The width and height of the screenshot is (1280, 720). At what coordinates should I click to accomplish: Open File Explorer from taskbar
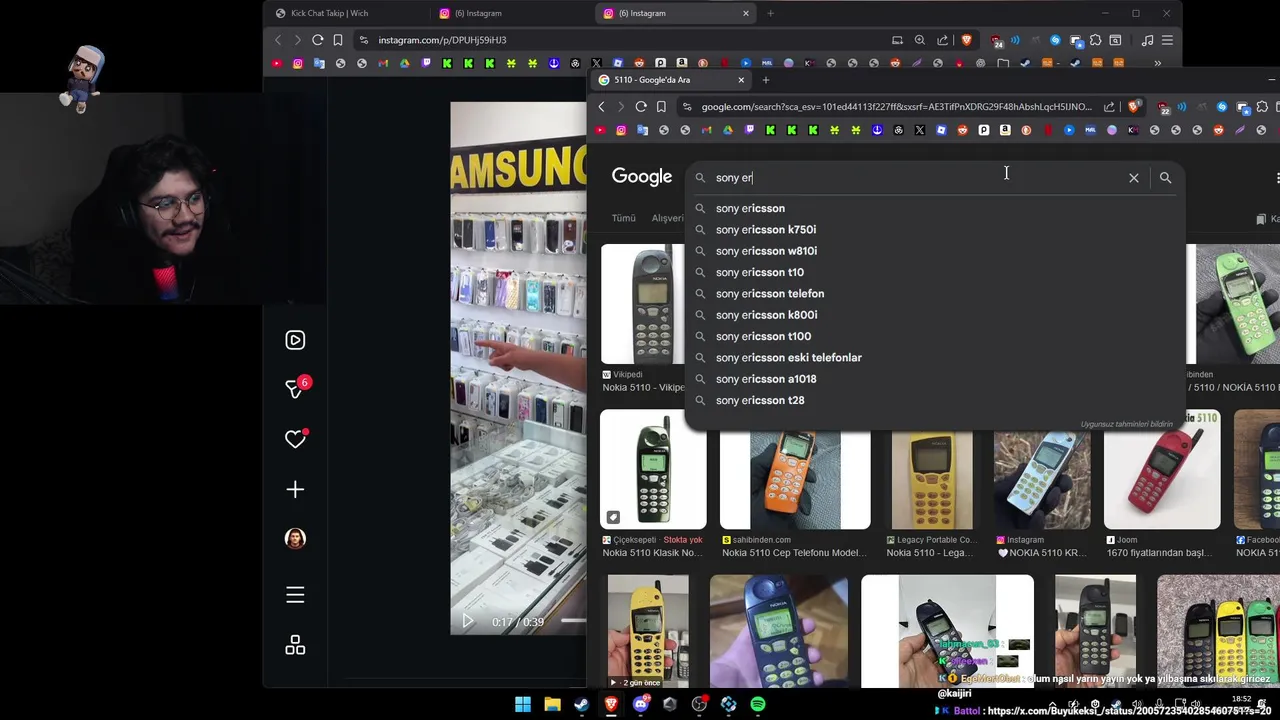point(552,704)
